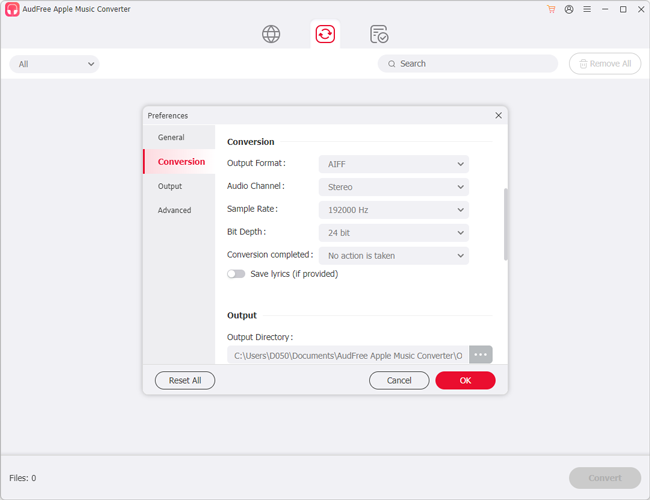Click the Reset All button
Image resolution: width=650 pixels, height=500 pixels.
(x=185, y=381)
